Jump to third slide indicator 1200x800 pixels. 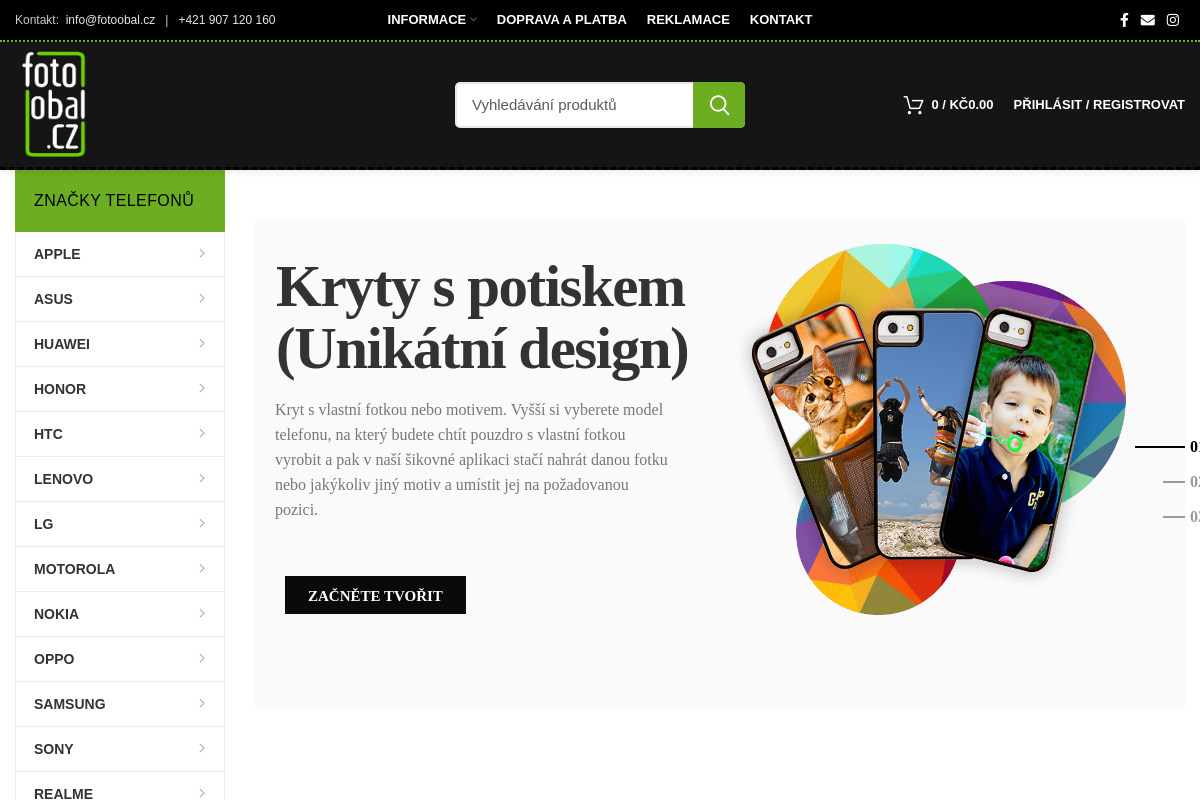(1180, 517)
